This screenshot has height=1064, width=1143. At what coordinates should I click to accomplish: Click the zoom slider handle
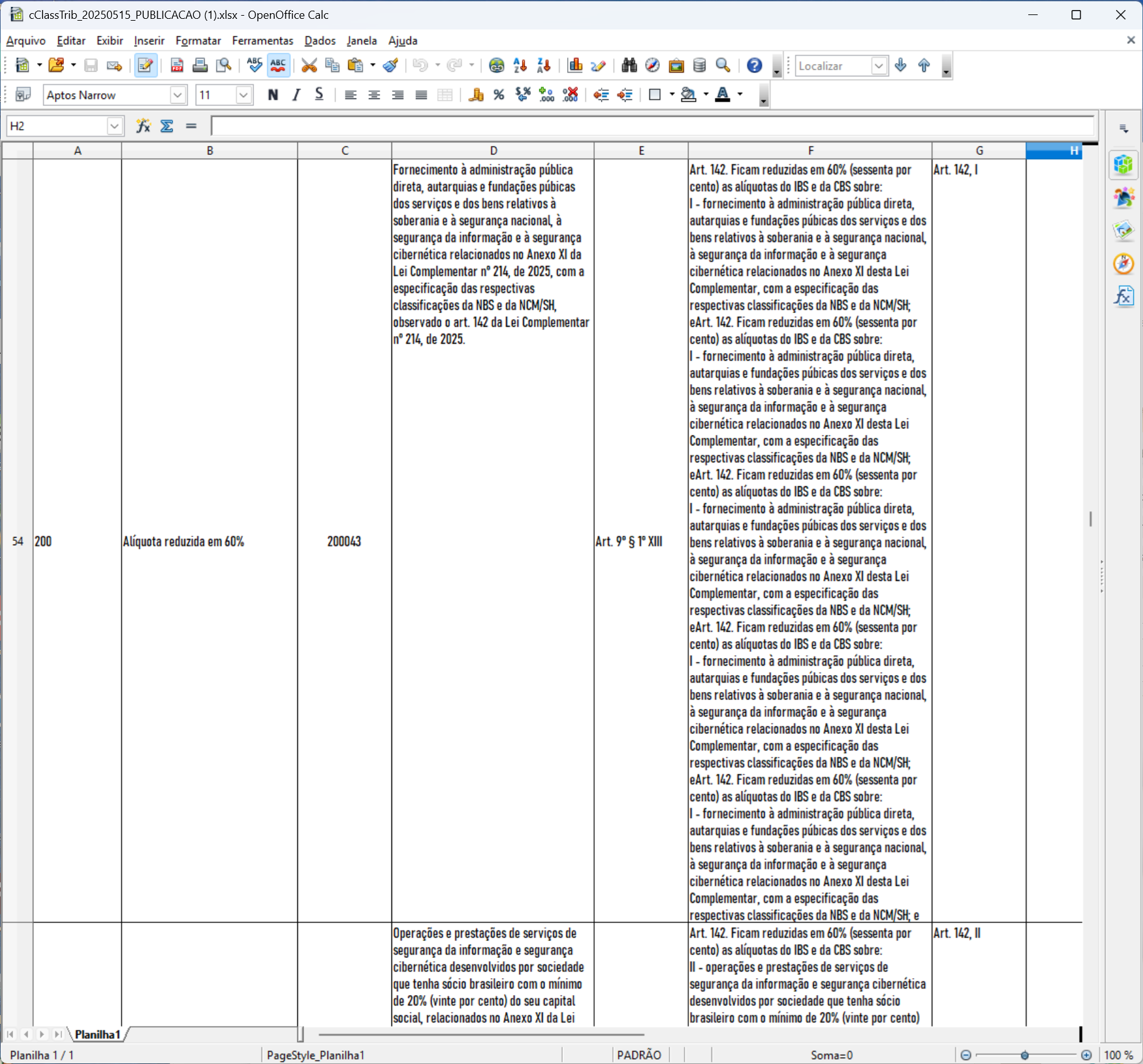click(1024, 1055)
